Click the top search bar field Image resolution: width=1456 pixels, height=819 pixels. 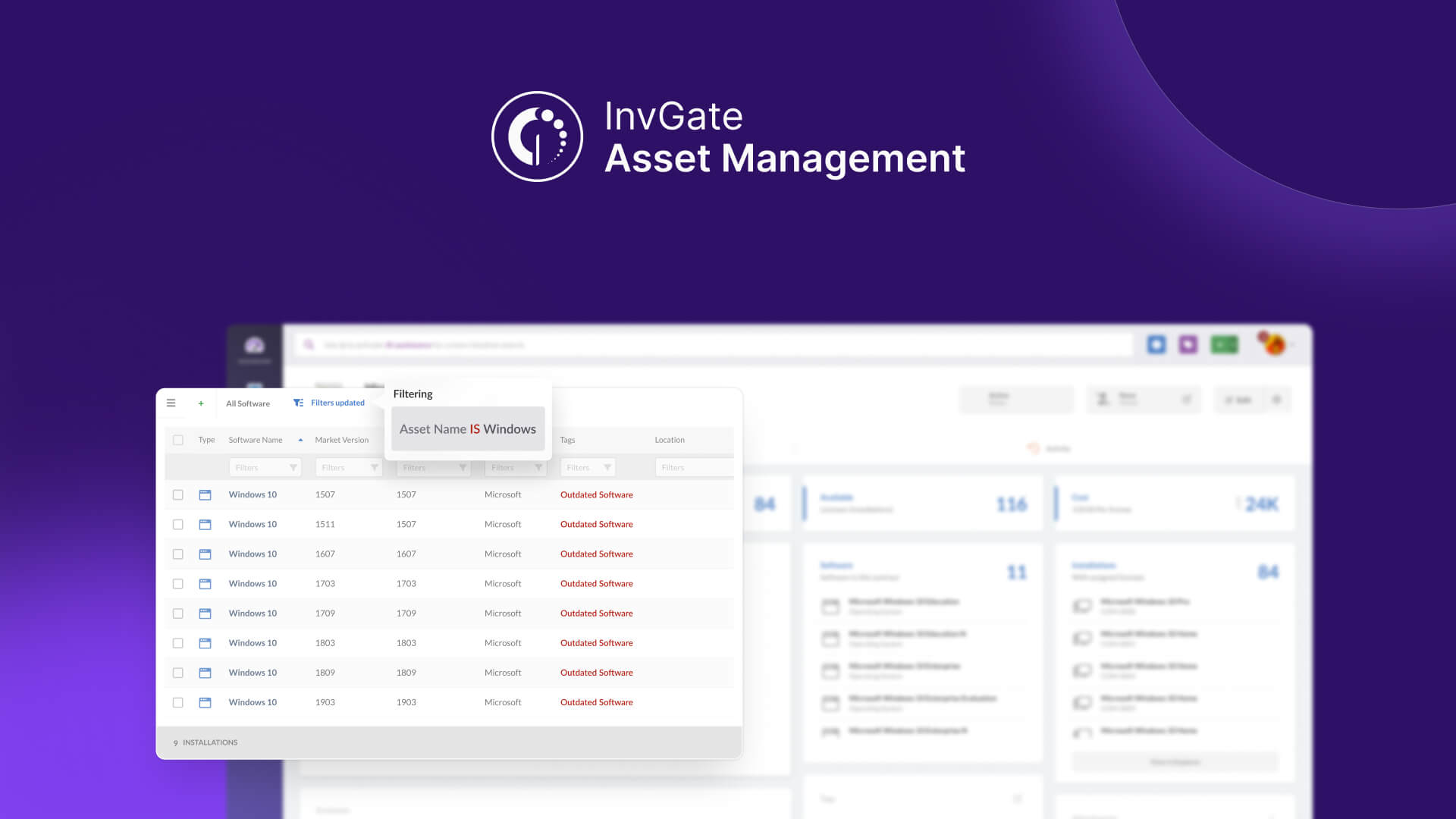coord(713,344)
